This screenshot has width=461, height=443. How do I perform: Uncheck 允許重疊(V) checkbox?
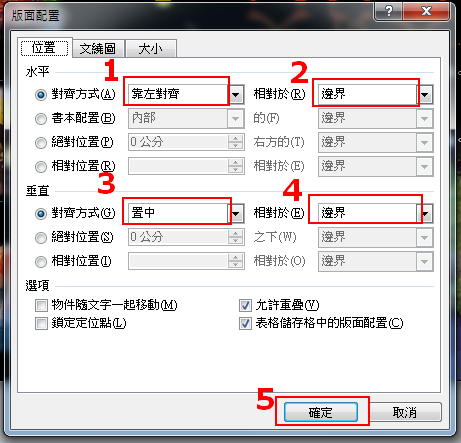pyautogui.click(x=245, y=305)
